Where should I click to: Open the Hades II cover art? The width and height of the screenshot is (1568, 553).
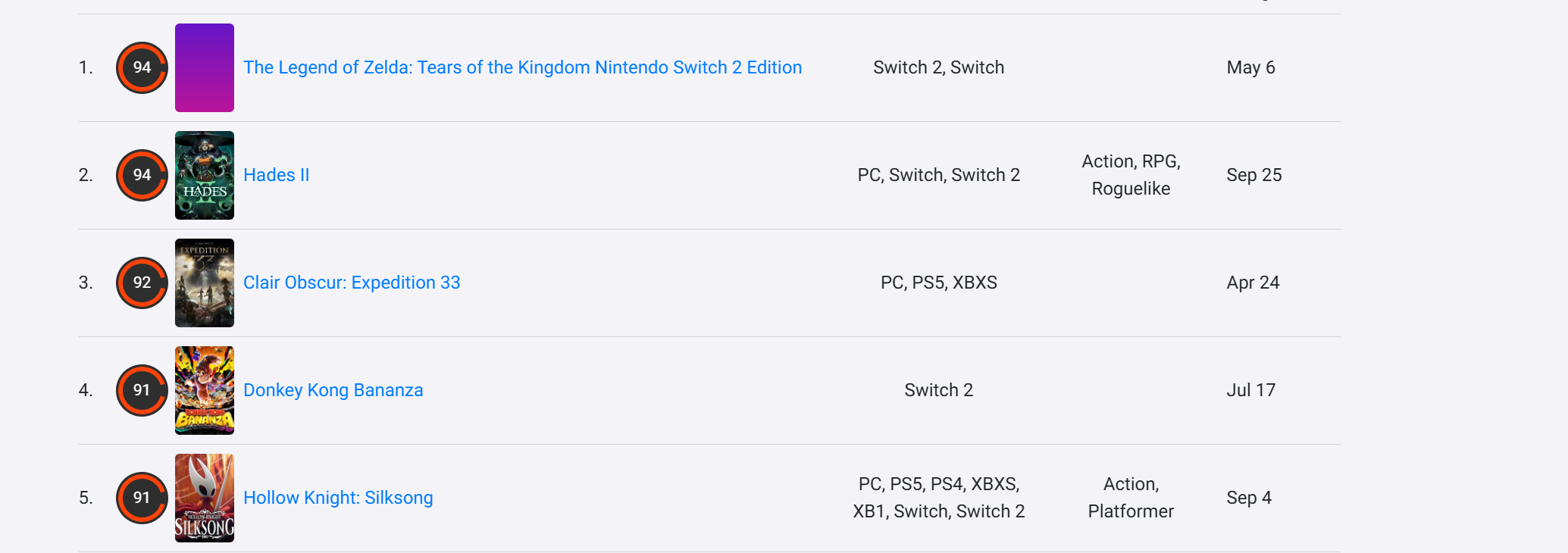coord(205,175)
